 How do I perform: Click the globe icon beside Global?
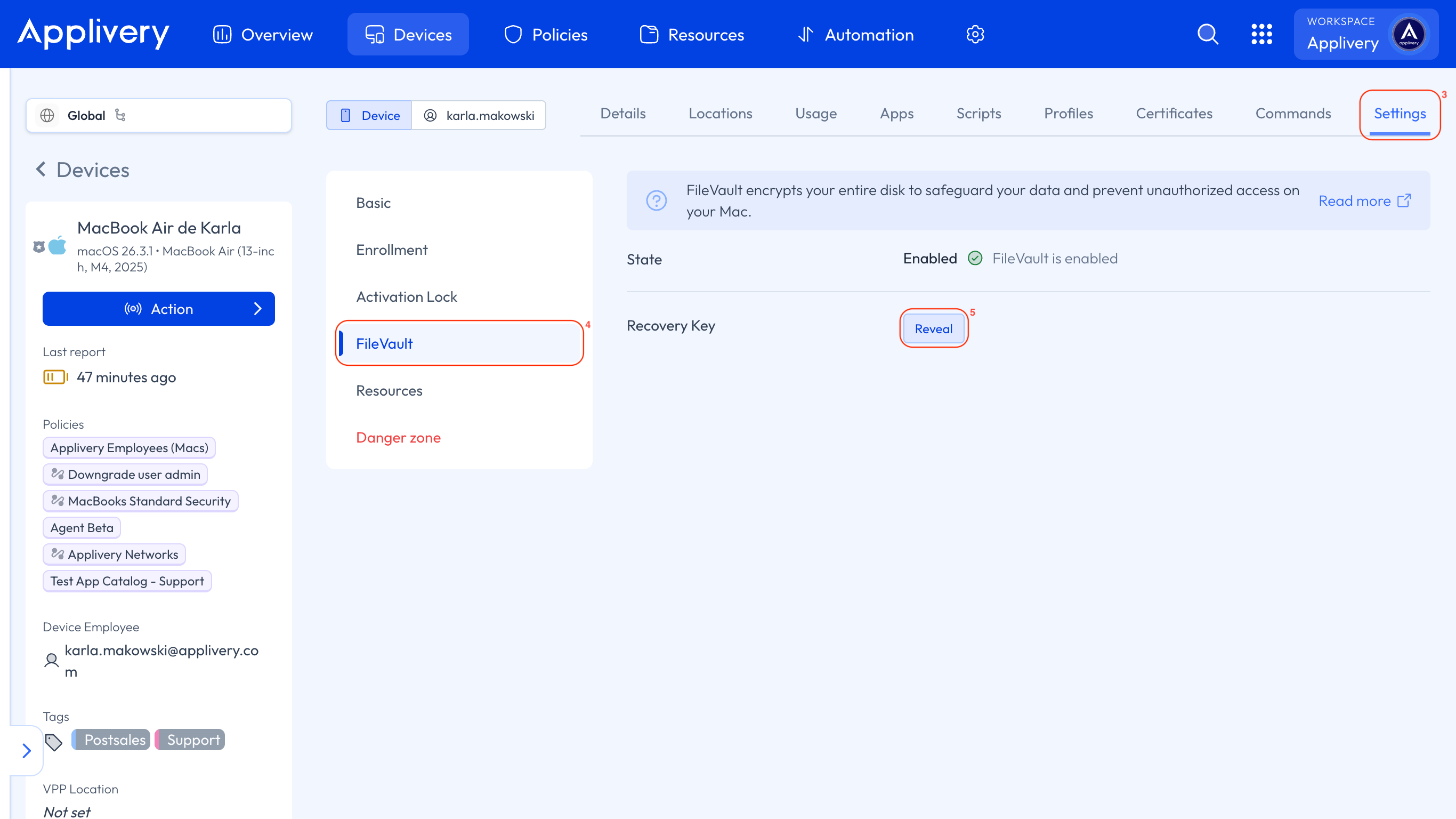click(x=47, y=115)
